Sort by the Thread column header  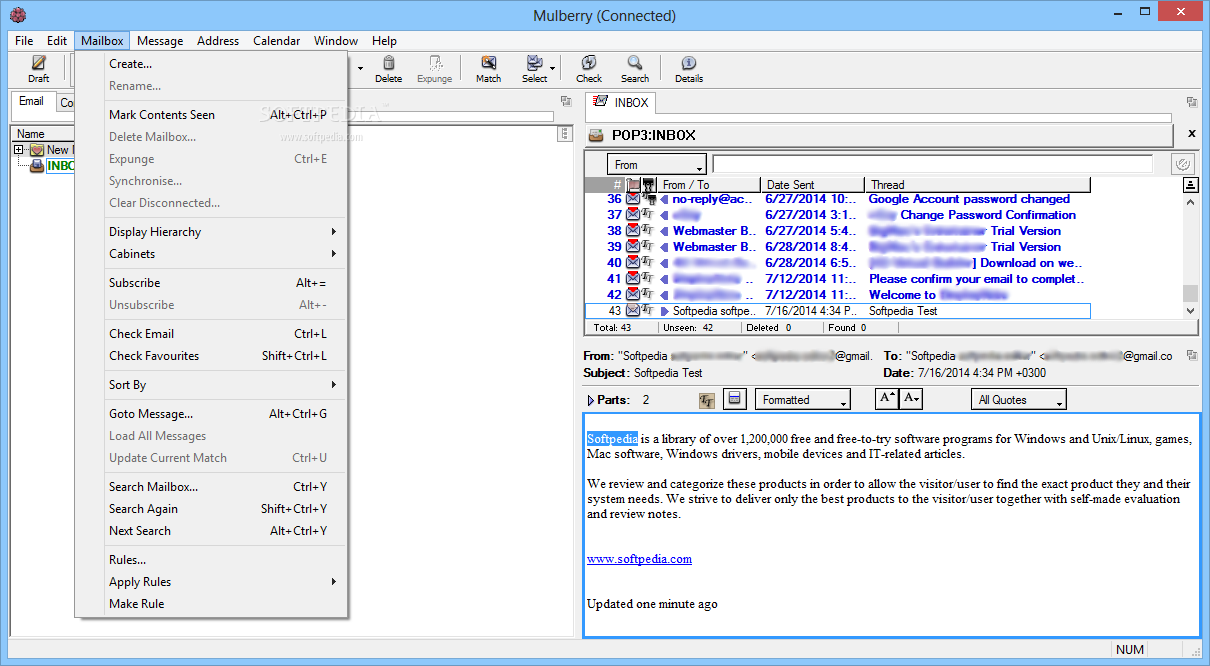point(977,185)
